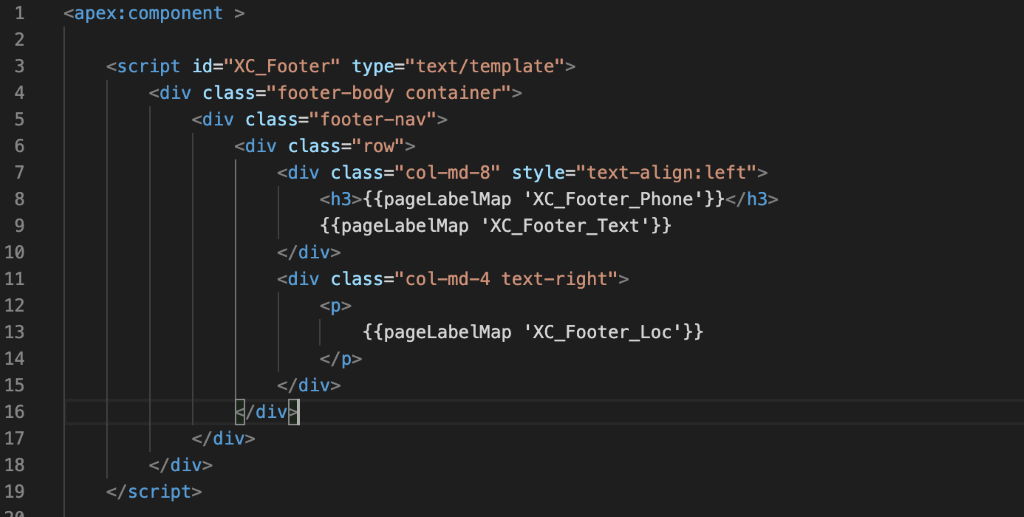Click line number 1 in gutter
Image resolution: width=1024 pixels, height=517 pixels.
point(19,13)
